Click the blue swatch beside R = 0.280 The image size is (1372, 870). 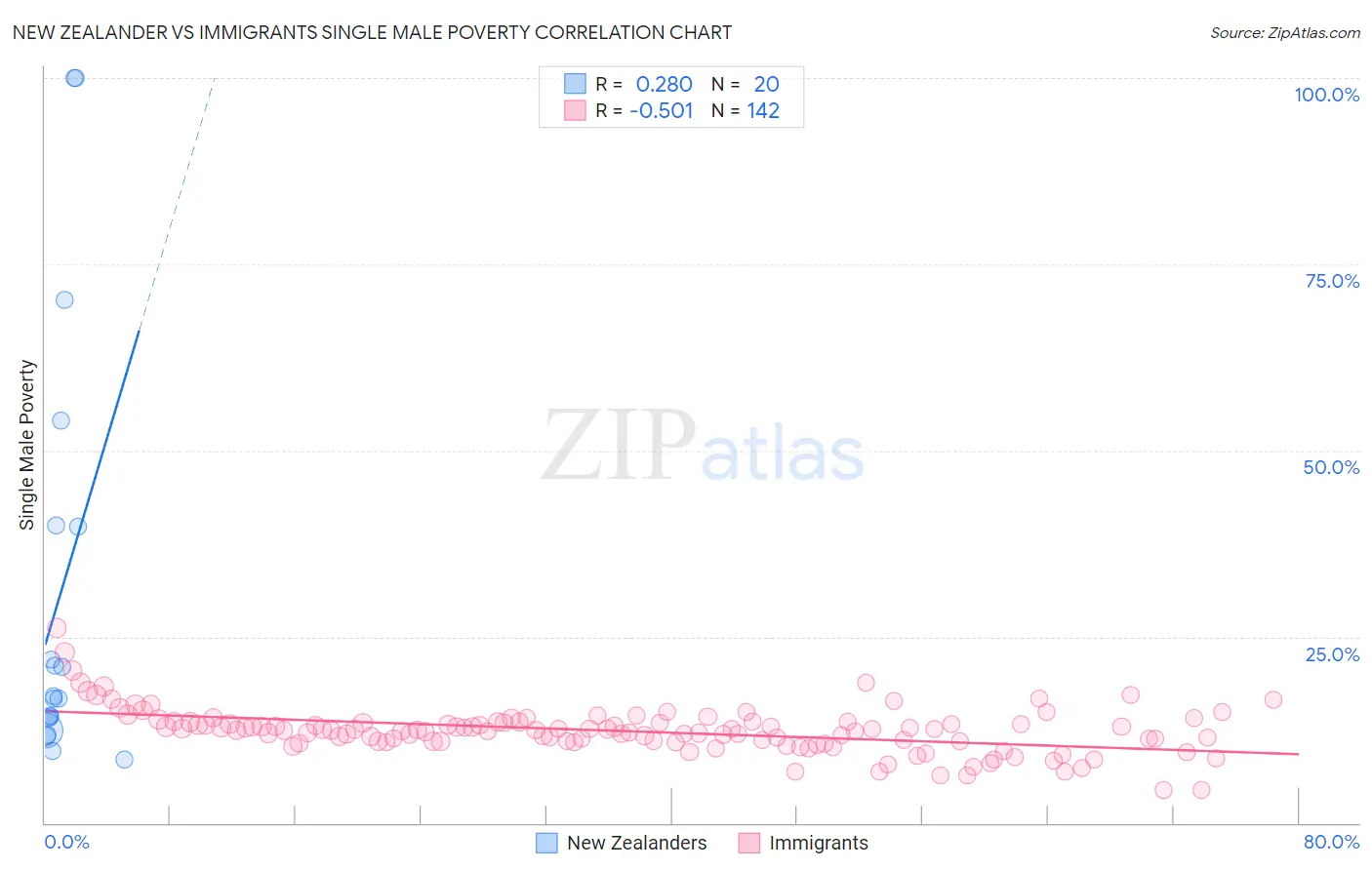575,84
